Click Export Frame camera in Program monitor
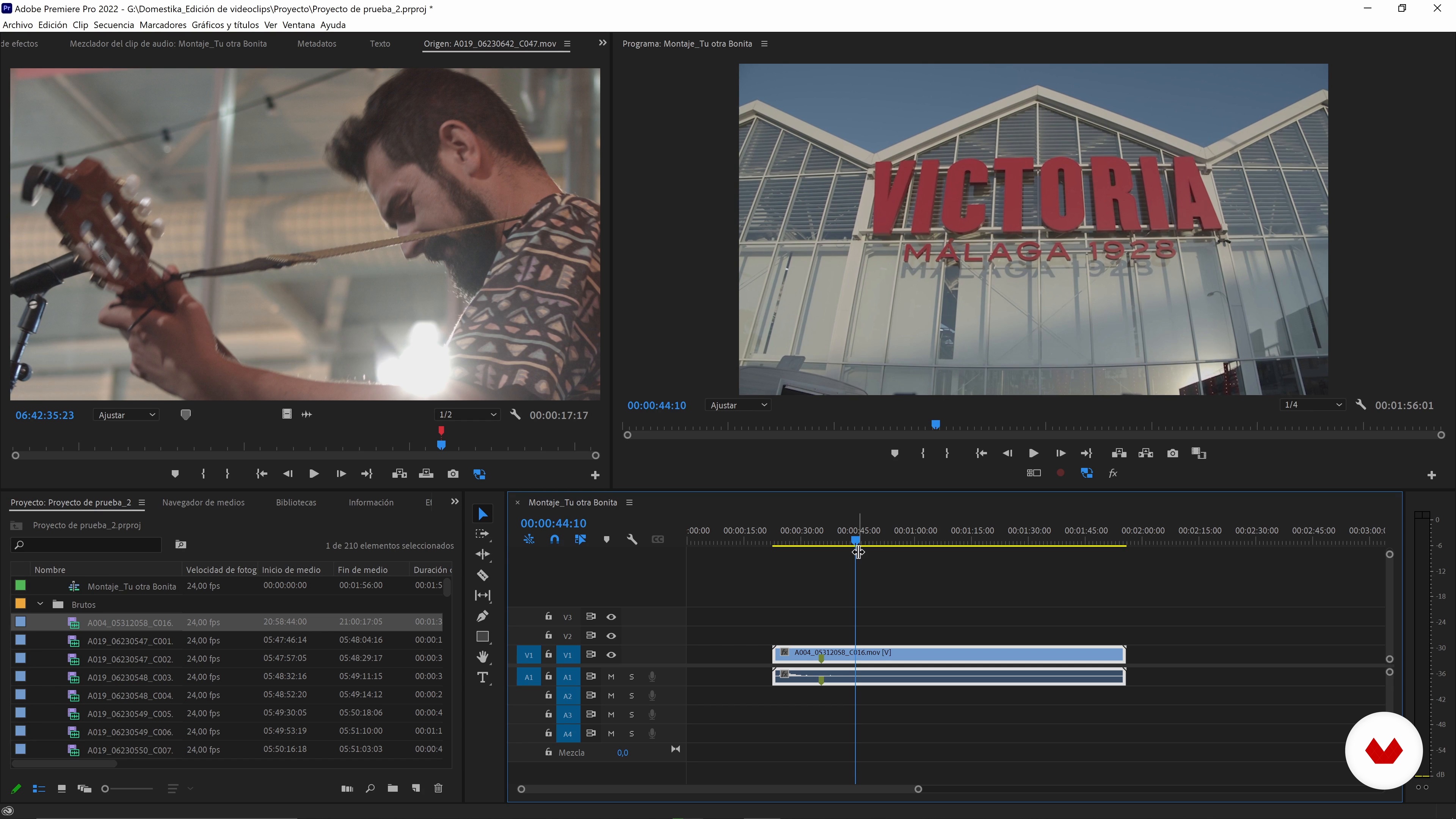This screenshot has width=1456, height=819. 1172,453
